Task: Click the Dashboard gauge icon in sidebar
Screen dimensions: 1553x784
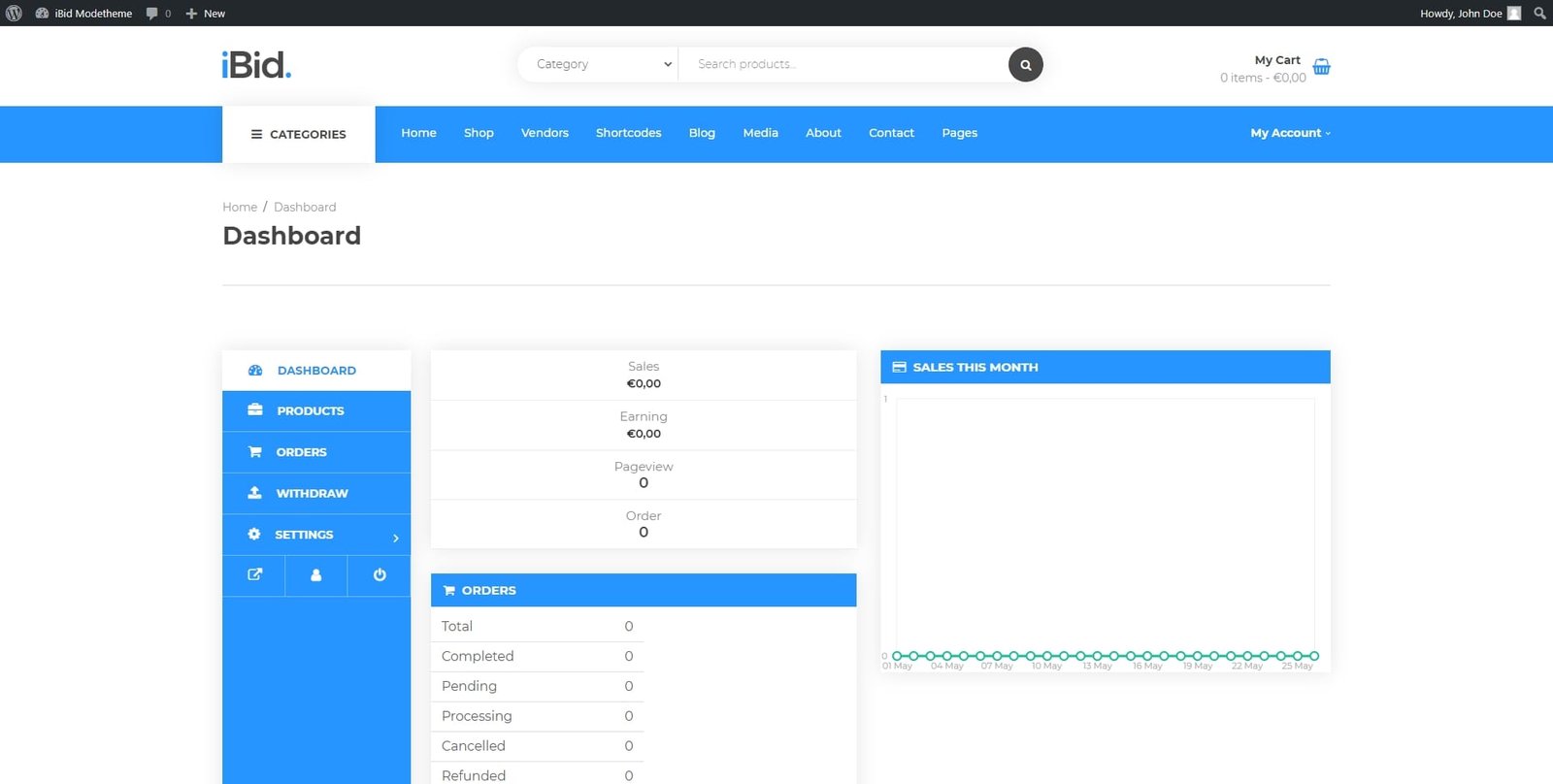Action: [255, 371]
